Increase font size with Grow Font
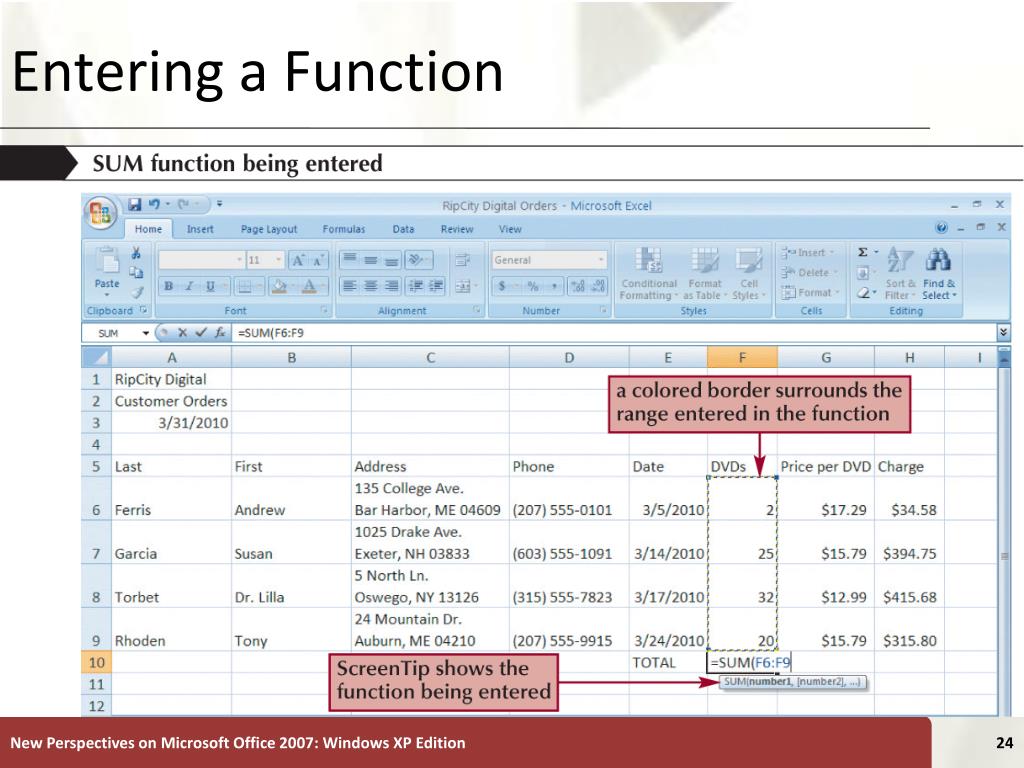The image size is (1024, 768). (298, 260)
